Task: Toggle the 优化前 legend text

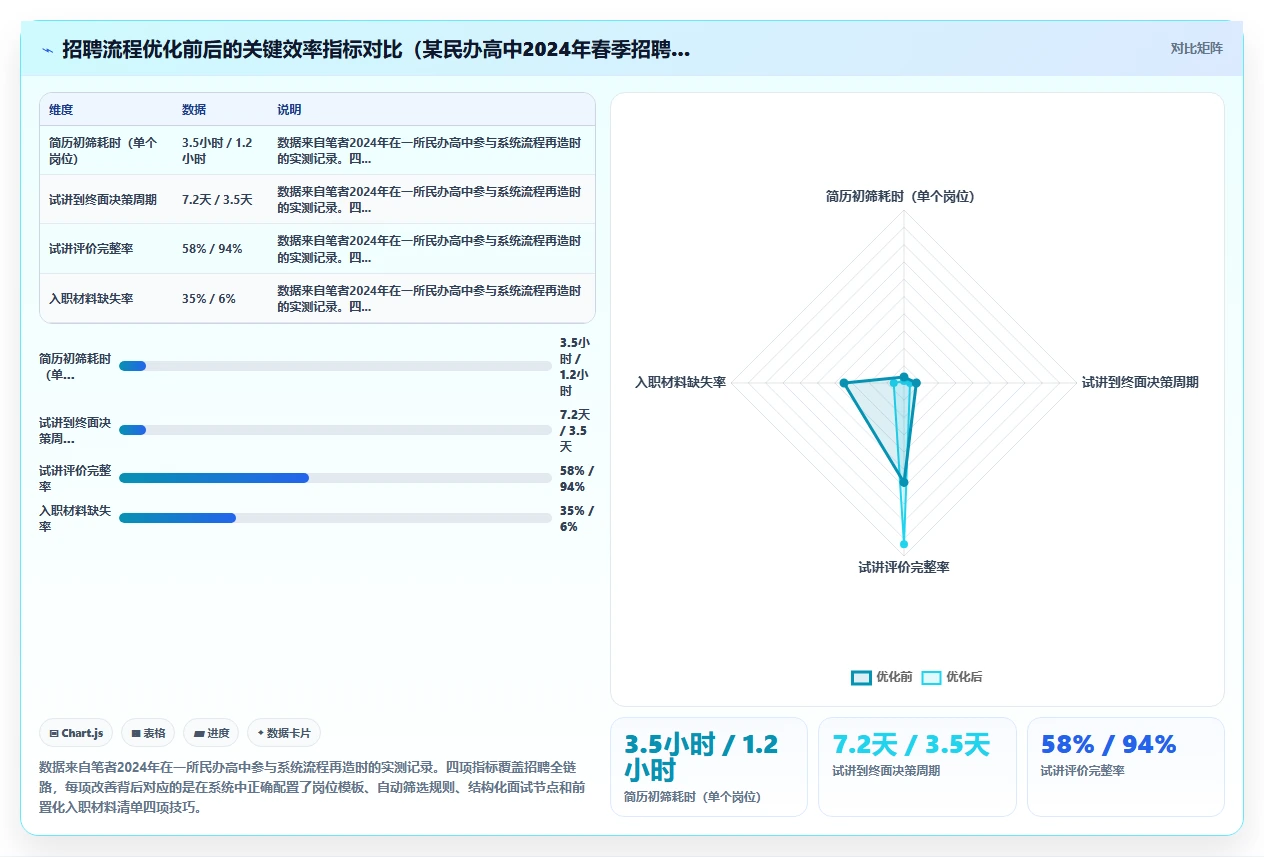Action: 894,677
